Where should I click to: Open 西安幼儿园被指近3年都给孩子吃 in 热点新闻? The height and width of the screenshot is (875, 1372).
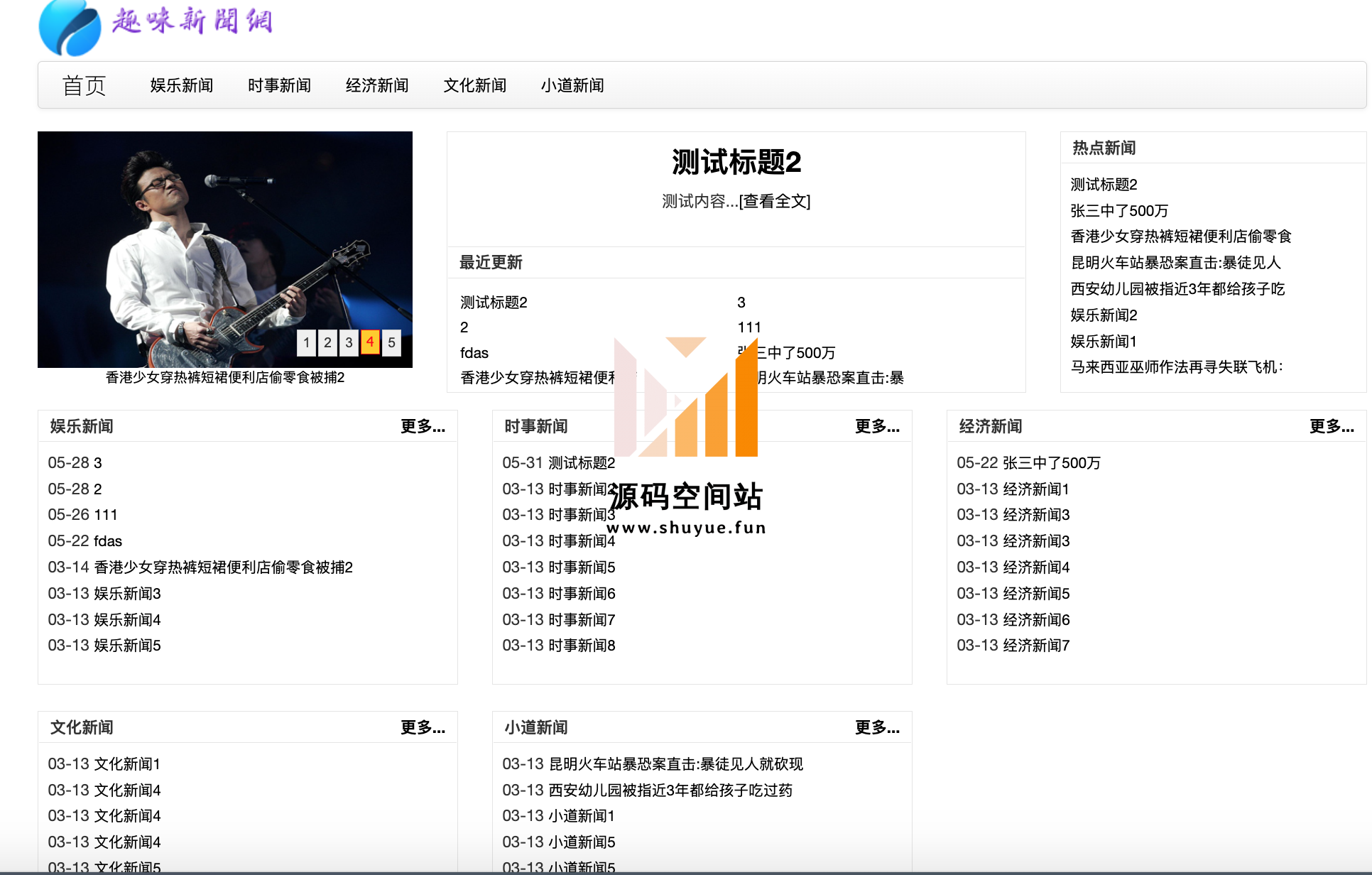click(1178, 289)
